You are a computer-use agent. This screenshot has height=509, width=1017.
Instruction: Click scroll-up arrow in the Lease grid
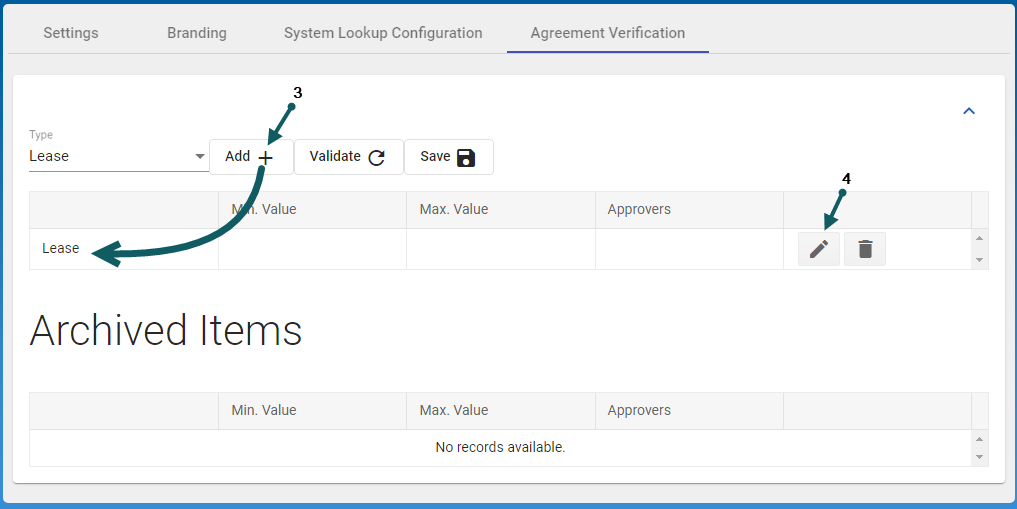[979, 238]
